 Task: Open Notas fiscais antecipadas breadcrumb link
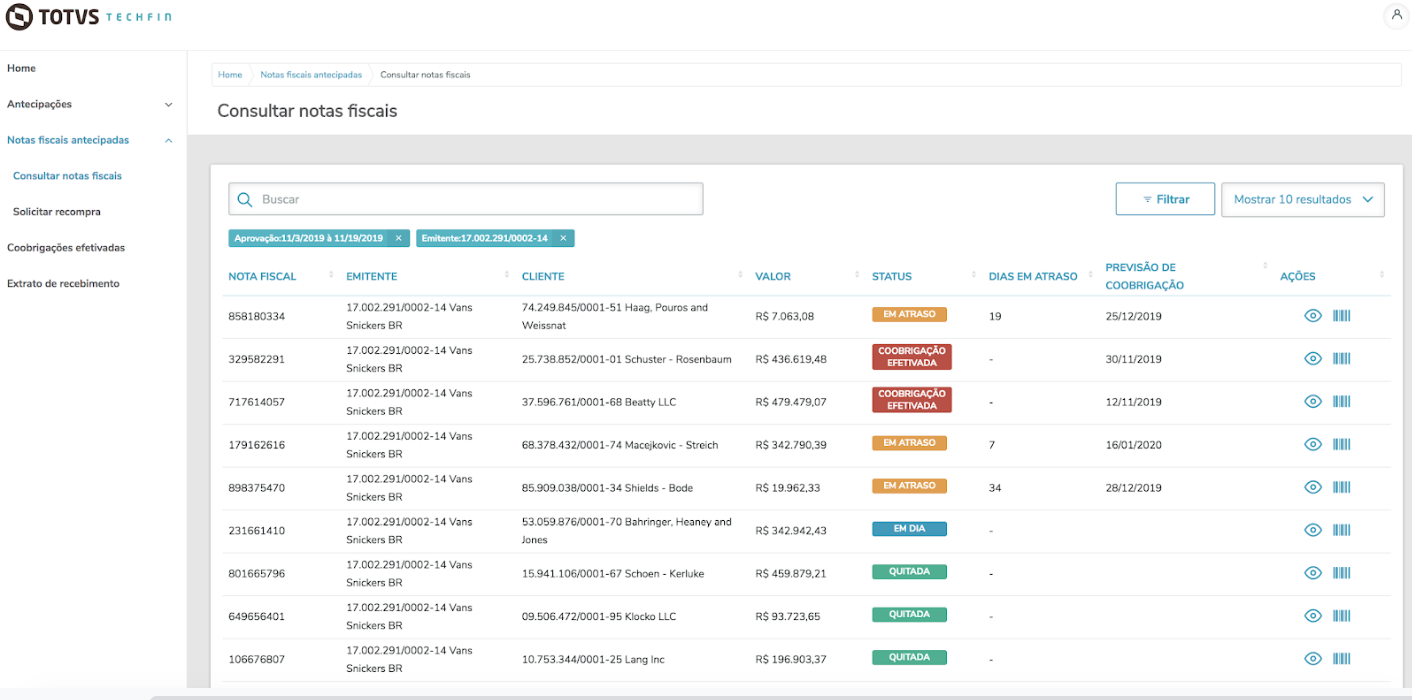click(311, 75)
